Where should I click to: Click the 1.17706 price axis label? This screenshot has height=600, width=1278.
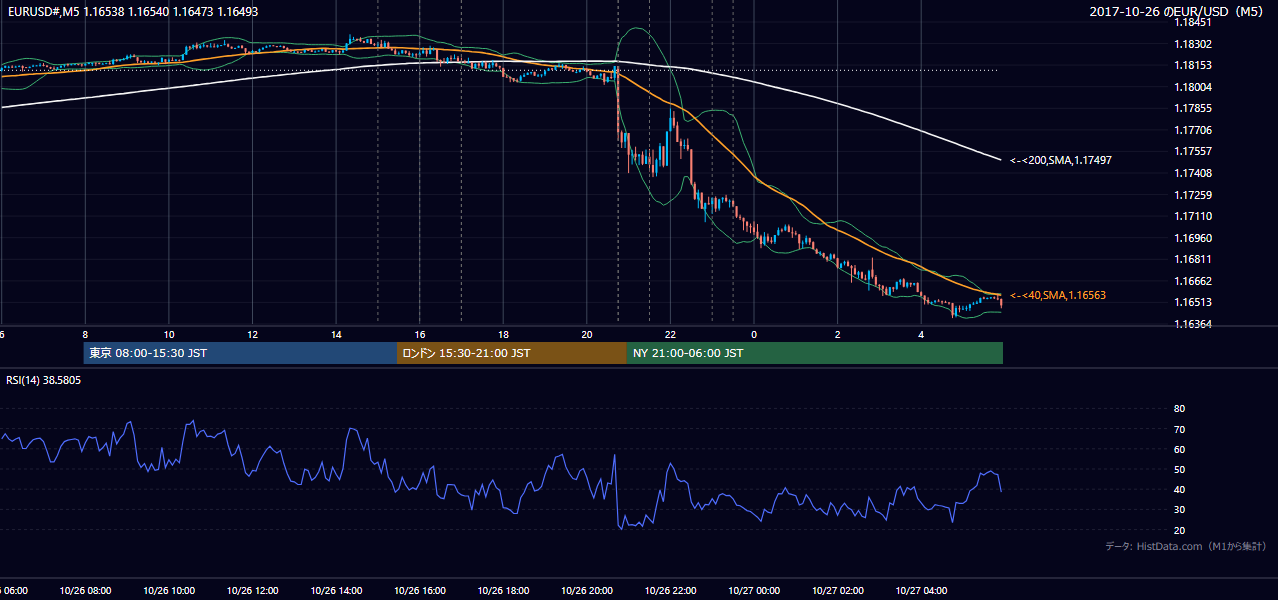(1194, 130)
